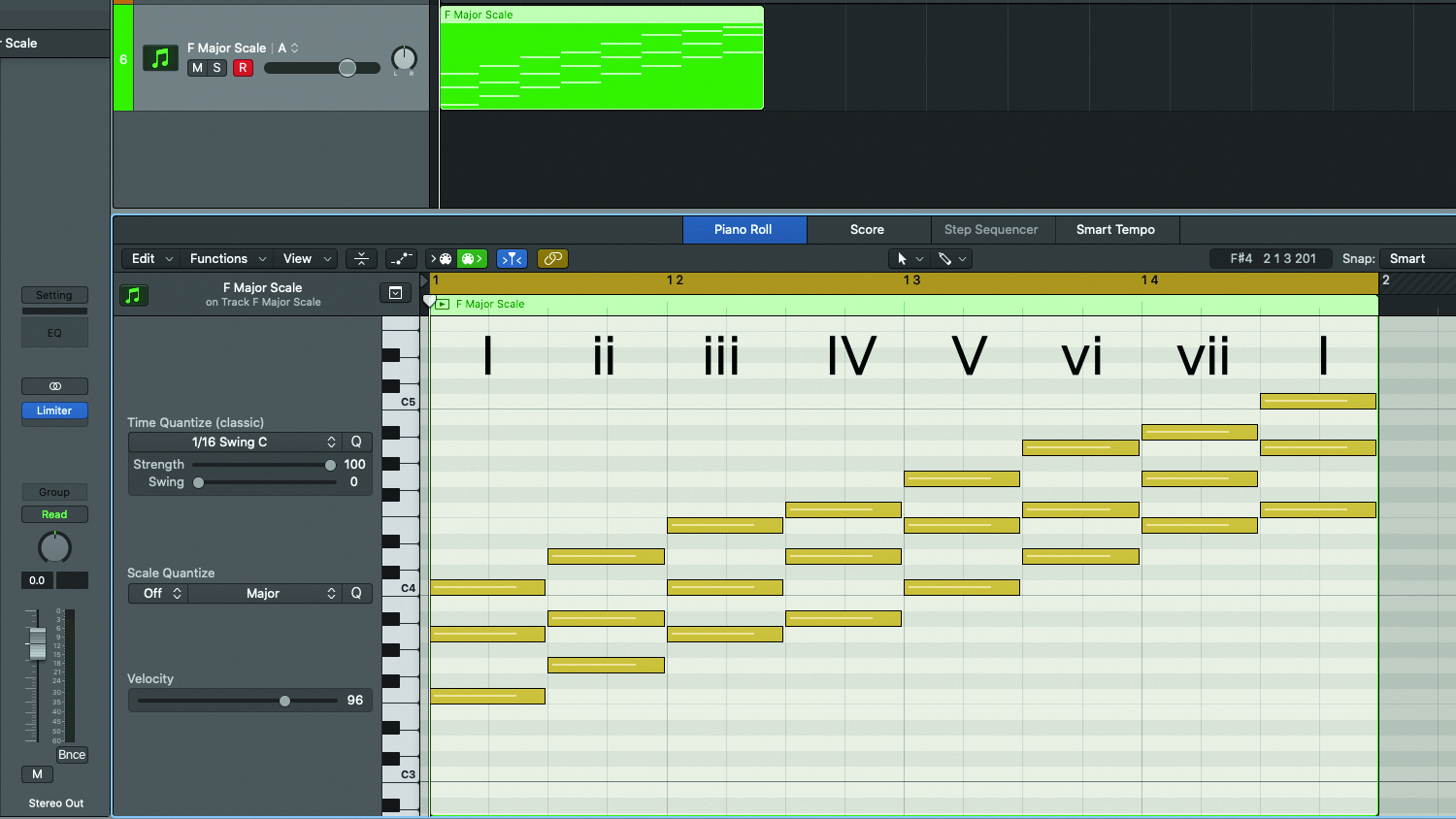Click the Time Quantize Q button
1456x819 pixels.
pyautogui.click(x=356, y=442)
